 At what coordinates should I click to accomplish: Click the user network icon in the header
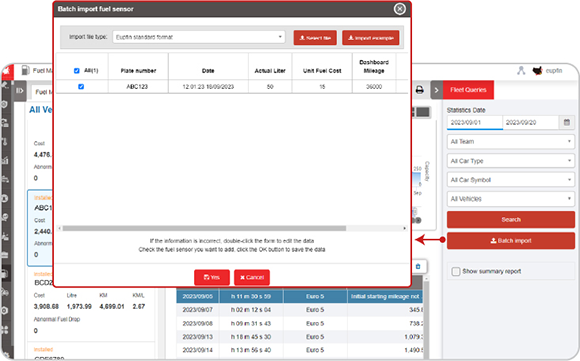[521, 70]
